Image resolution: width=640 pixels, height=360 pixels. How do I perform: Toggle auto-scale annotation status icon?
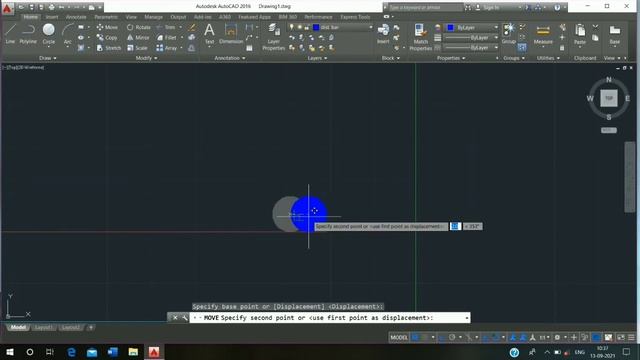pos(523,338)
